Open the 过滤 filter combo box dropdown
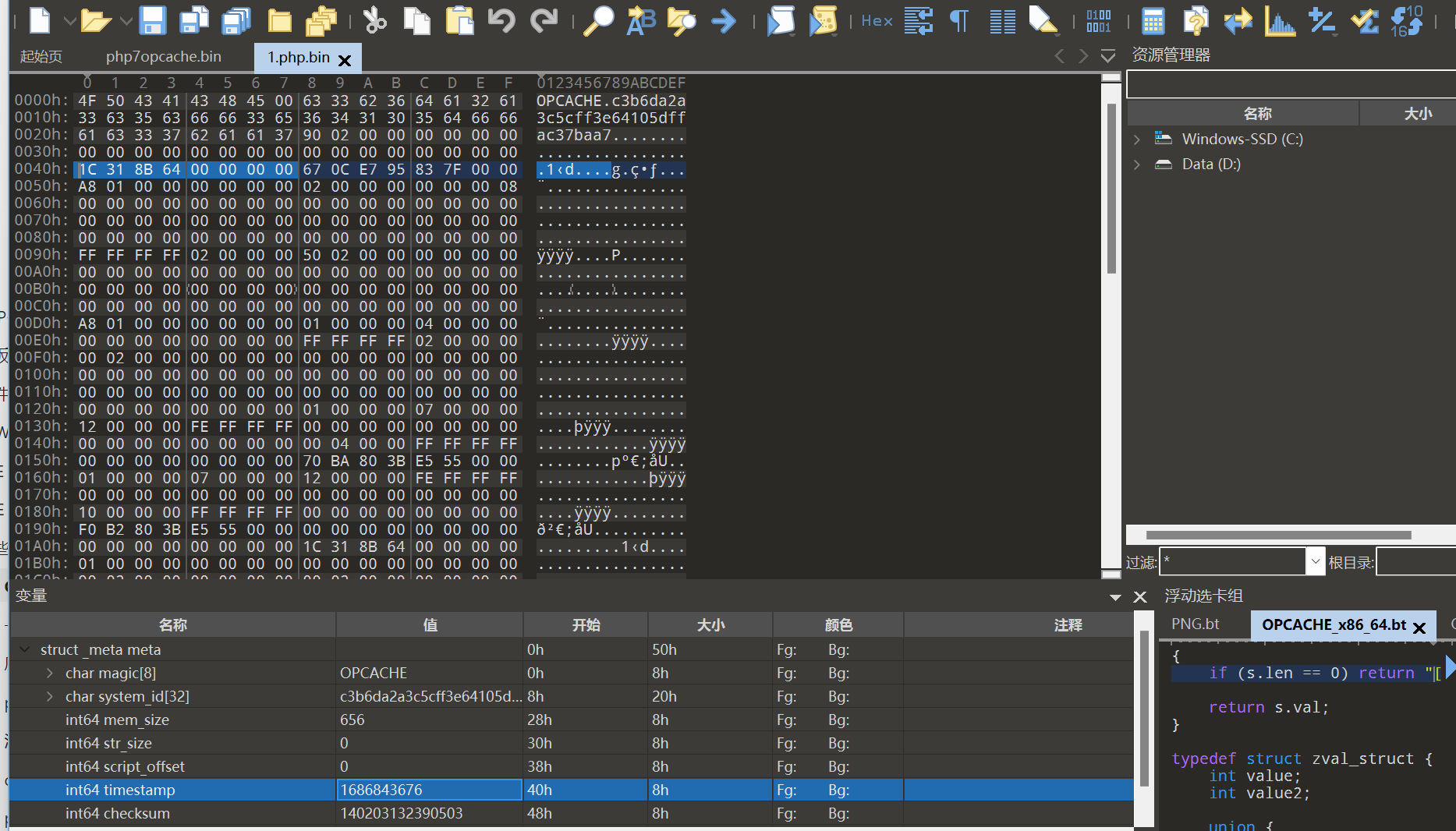Viewport: 1456px width, 831px height. 1316,561
